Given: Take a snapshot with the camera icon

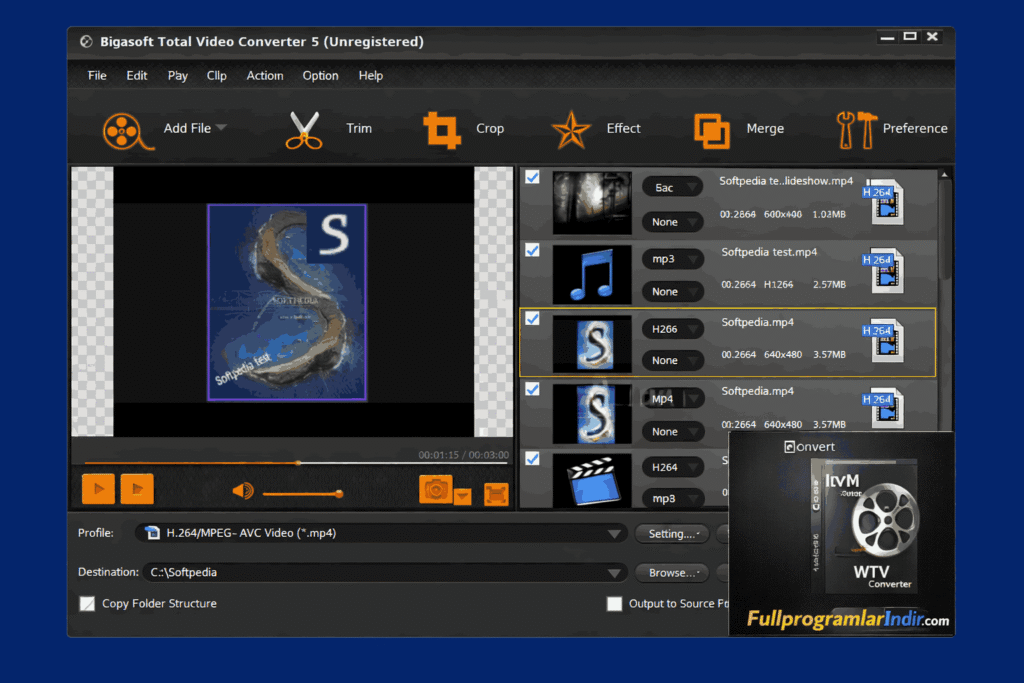Looking at the screenshot, I should 434,489.
